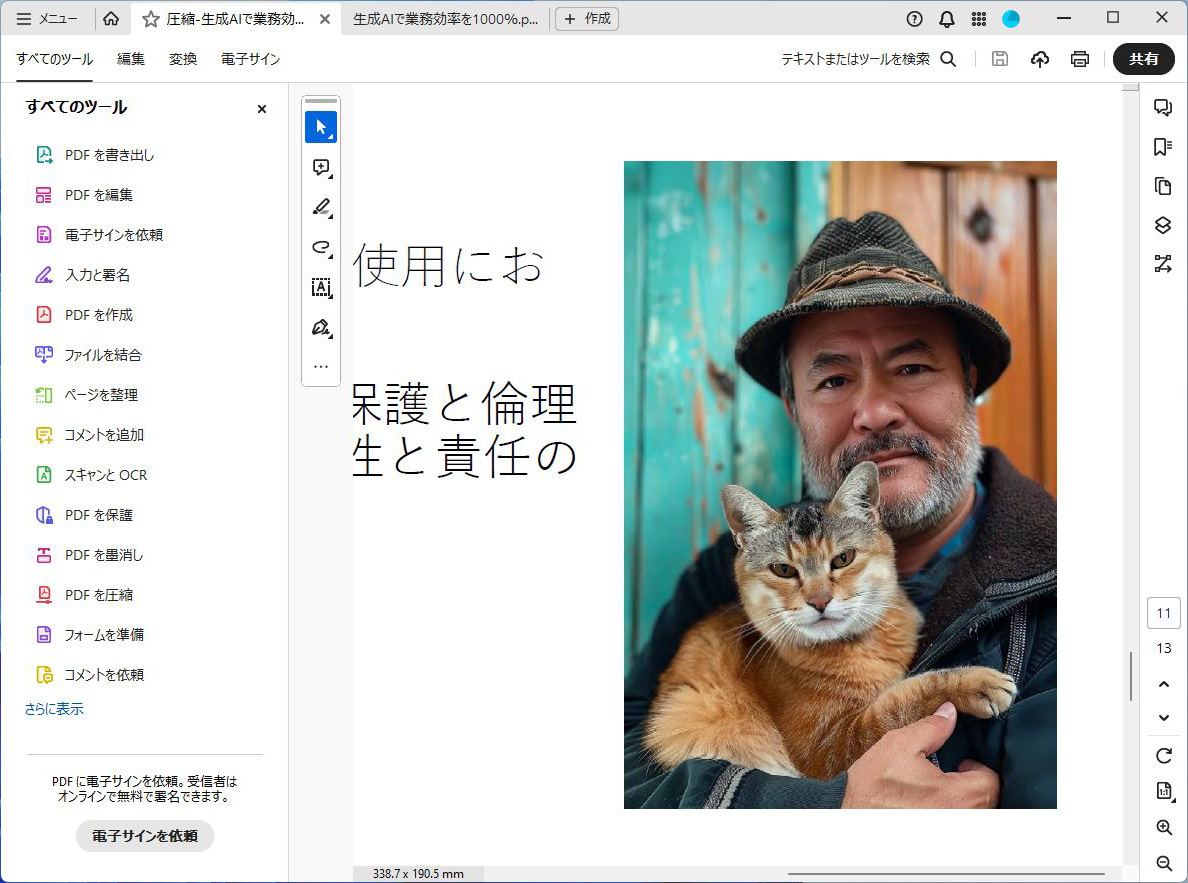The height and width of the screenshot is (883, 1188).
Task: Go to next page down arrow
Action: point(1164,718)
